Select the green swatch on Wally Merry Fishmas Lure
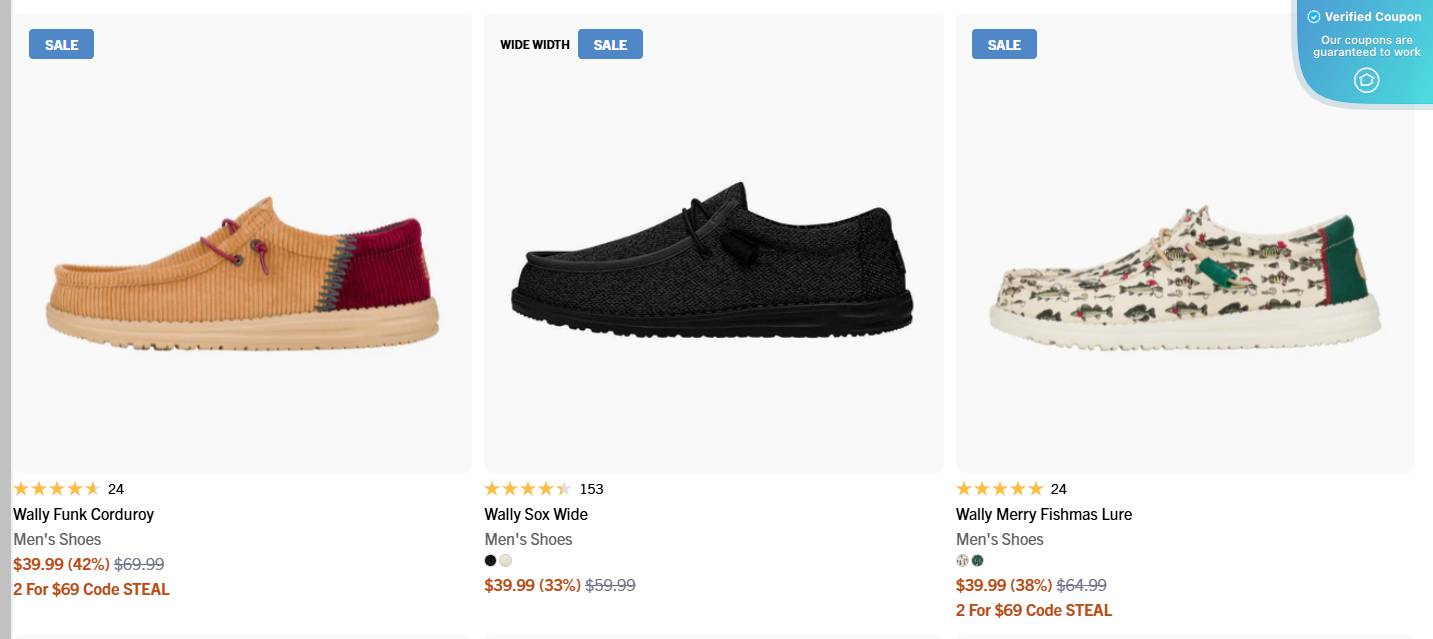 tap(977, 561)
